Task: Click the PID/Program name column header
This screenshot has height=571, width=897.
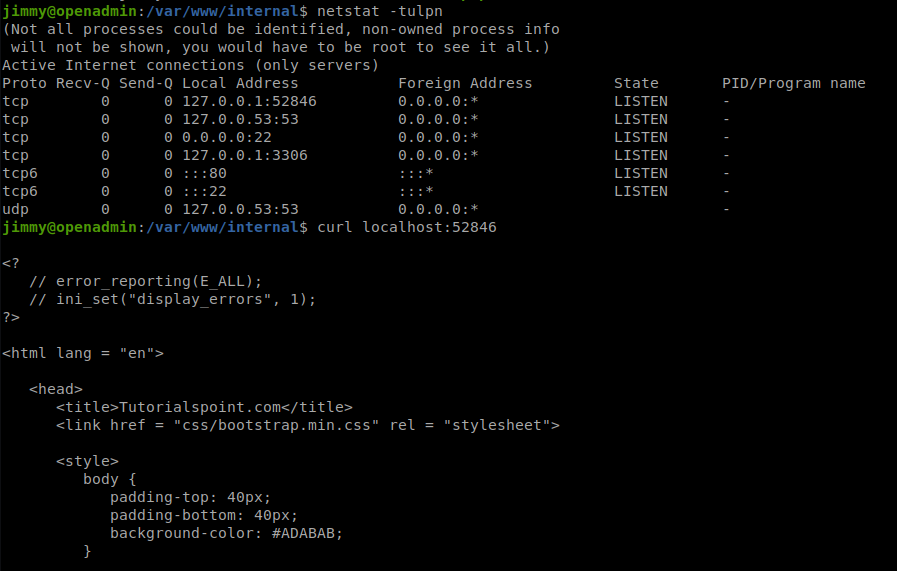Action: 793,84
